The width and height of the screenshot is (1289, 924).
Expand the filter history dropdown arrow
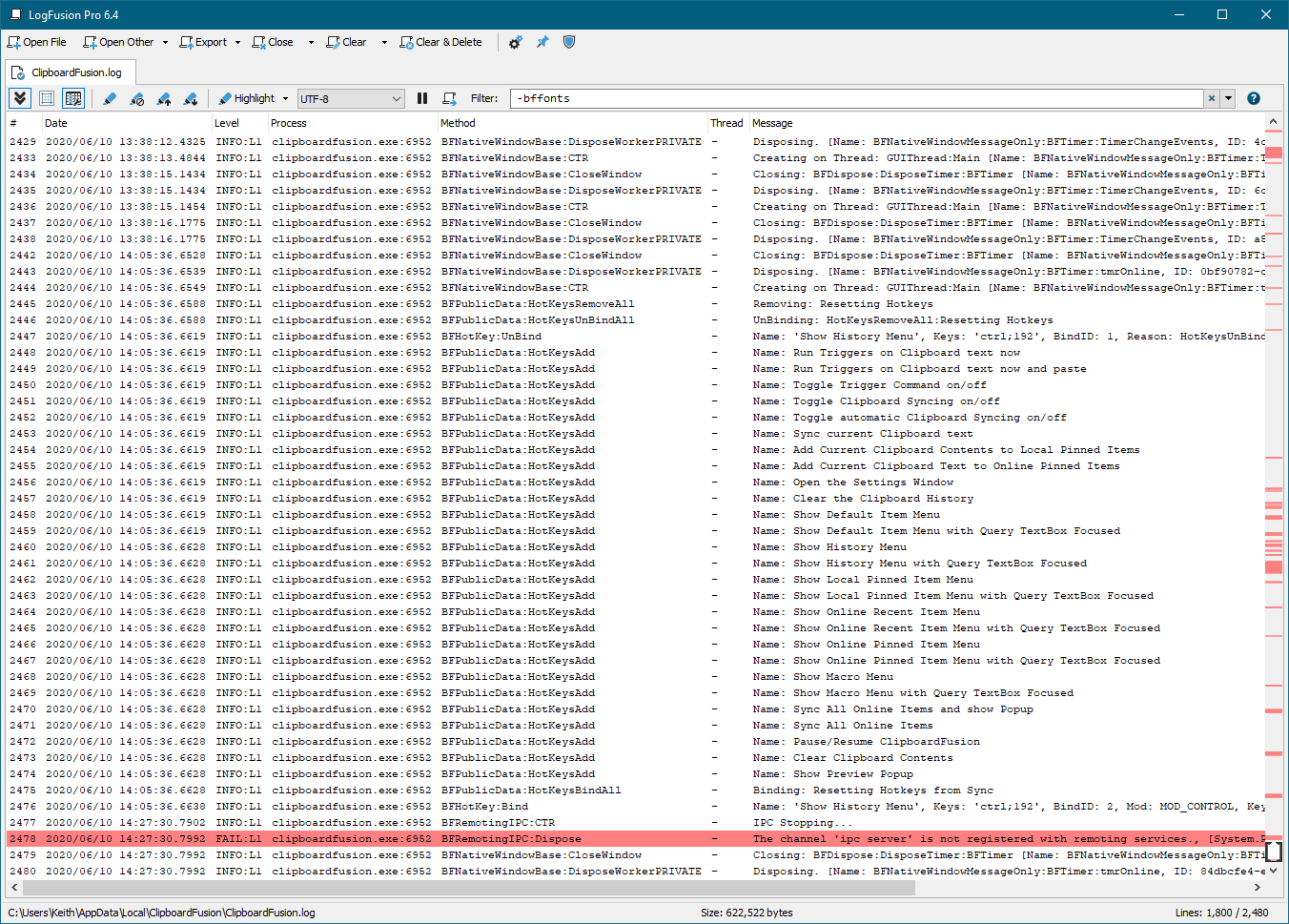(x=1229, y=98)
